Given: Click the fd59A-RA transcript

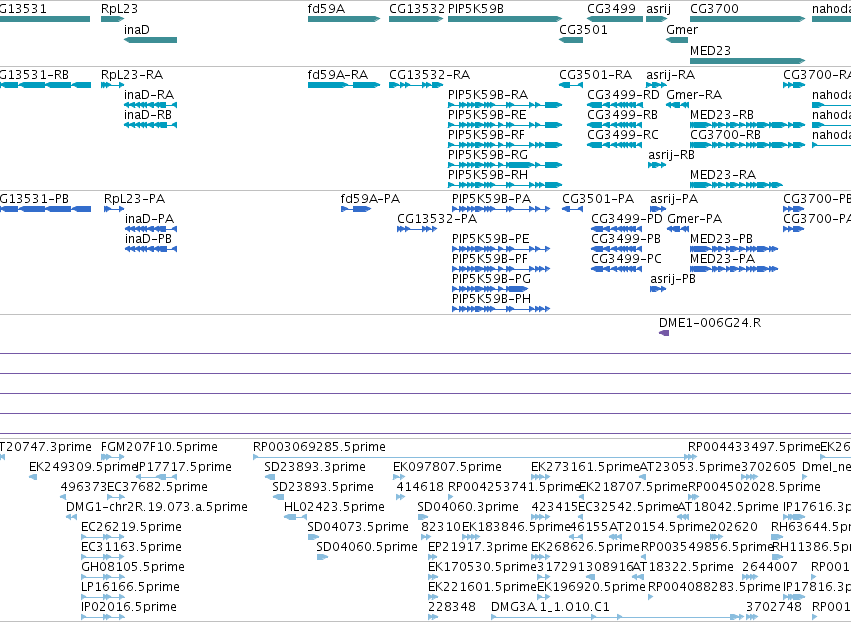Looking at the screenshot, I should [344, 85].
